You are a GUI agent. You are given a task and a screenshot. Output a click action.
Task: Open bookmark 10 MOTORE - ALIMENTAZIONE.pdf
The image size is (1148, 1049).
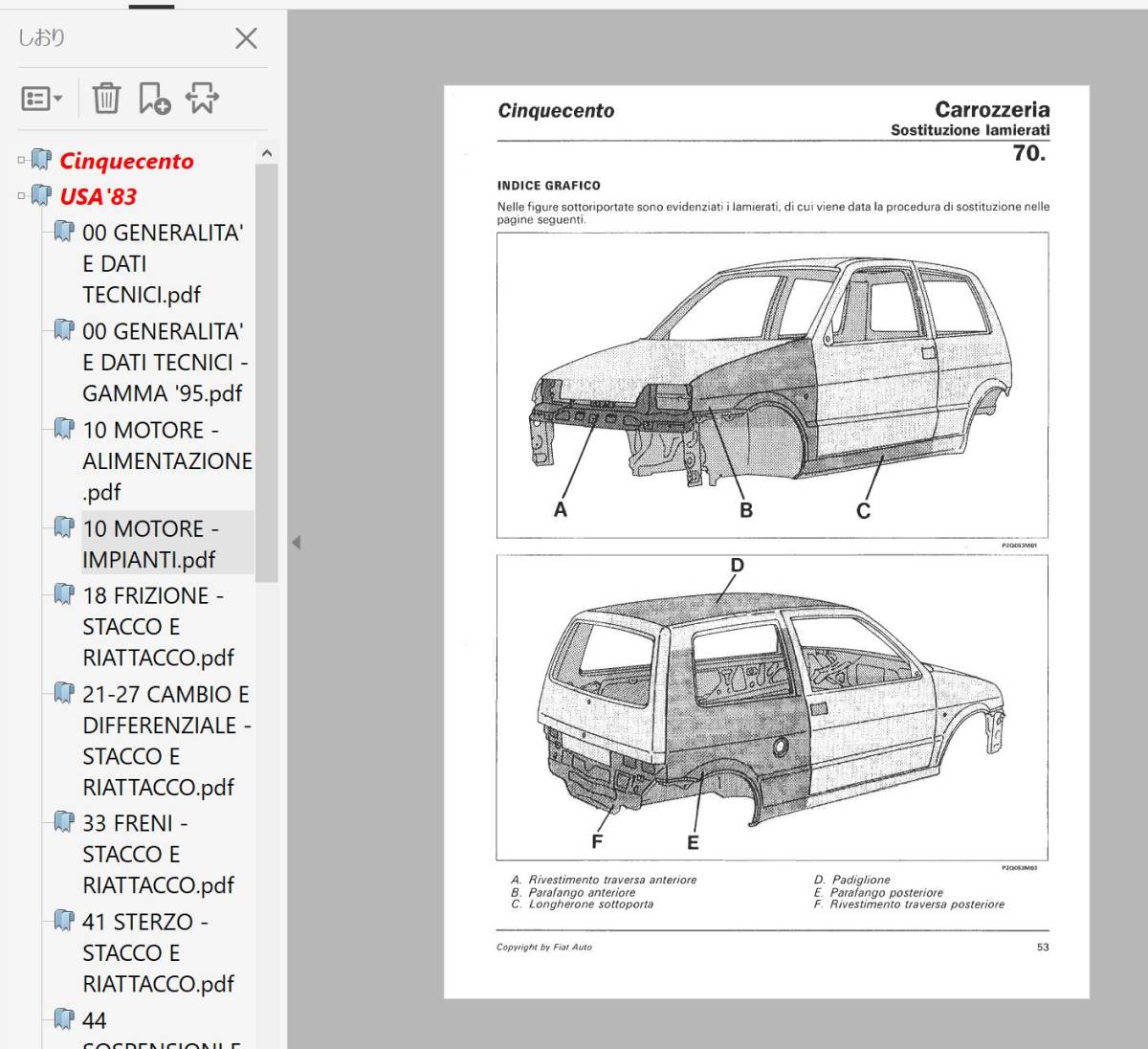(x=167, y=460)
